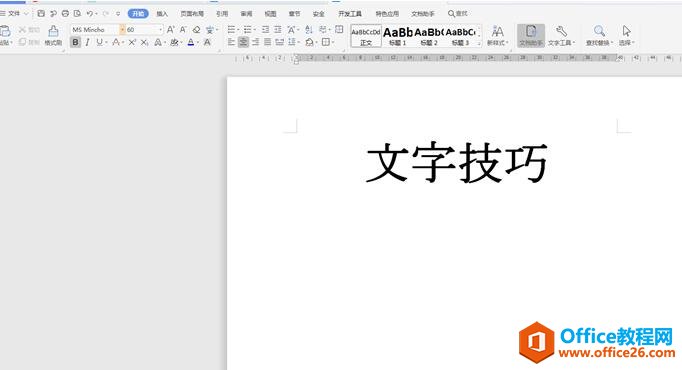This screenshot has width=682, height=370.
Task: Open the Page Layout tab
Action: [192, 13]
